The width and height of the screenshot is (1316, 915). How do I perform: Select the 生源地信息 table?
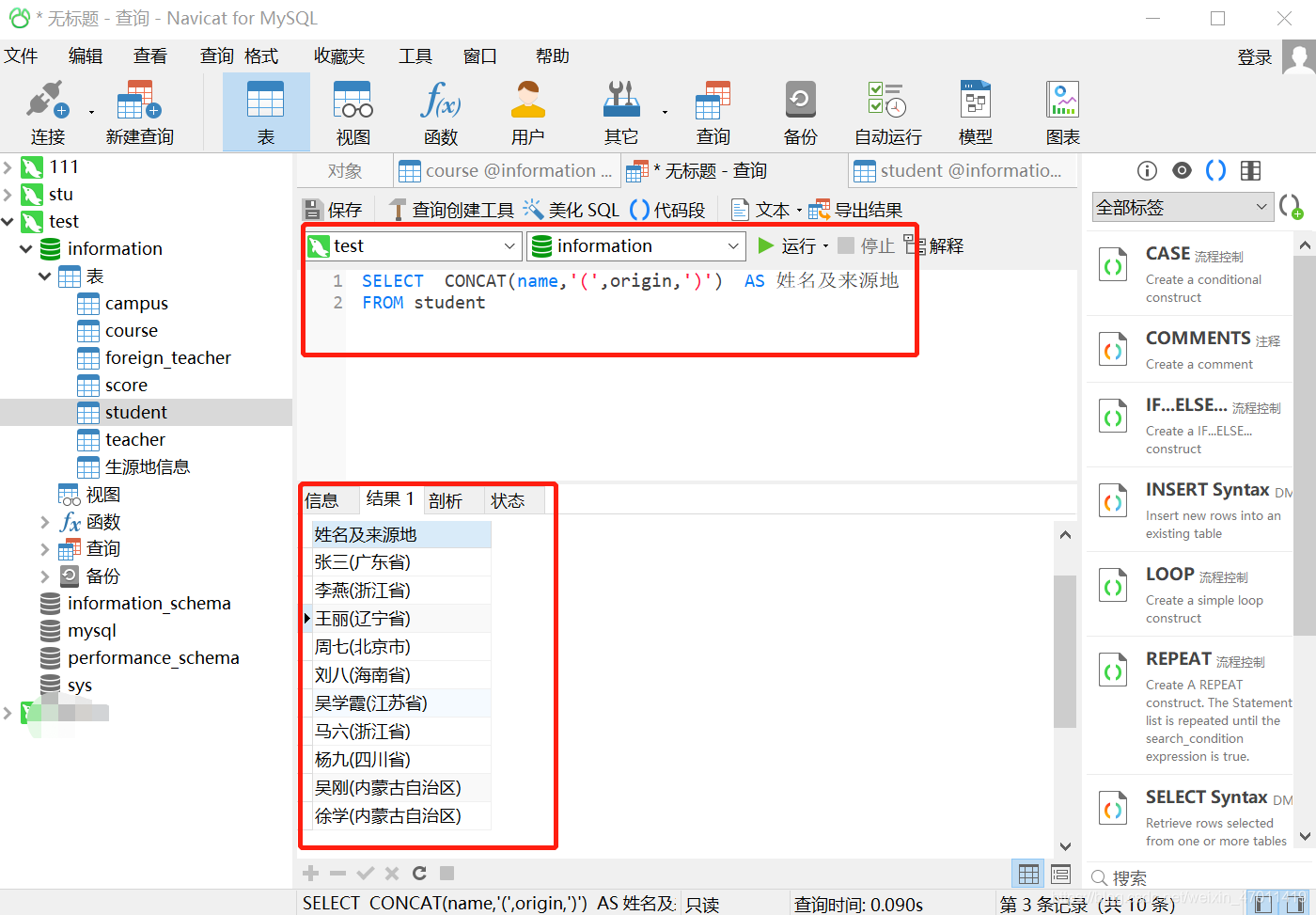(x=148, y=467)
